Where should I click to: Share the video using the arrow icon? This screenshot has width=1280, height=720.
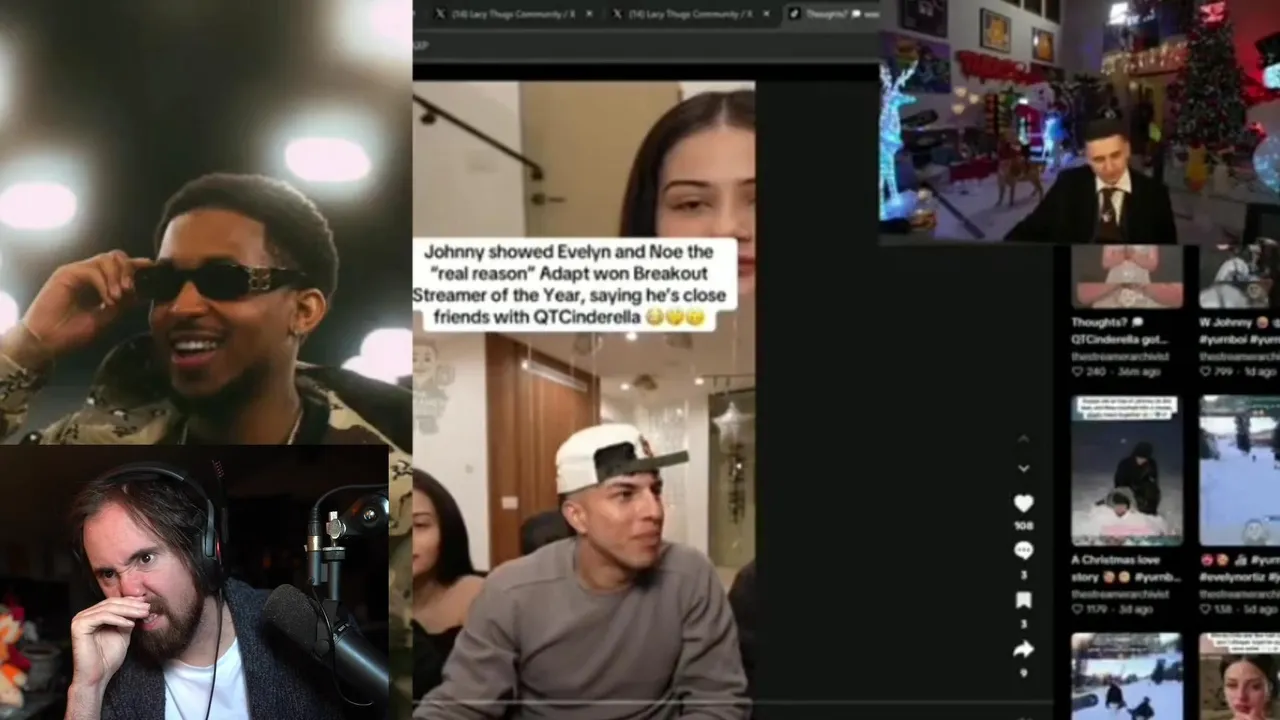click(1023, 649)
